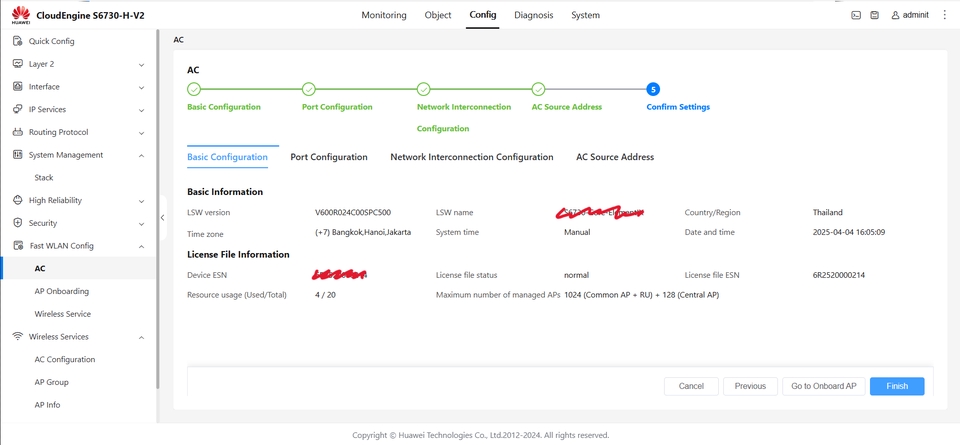Screen dimensions: 960x445
Task: Click the Resource usage value 4 / 20
Action: (325, 295)
